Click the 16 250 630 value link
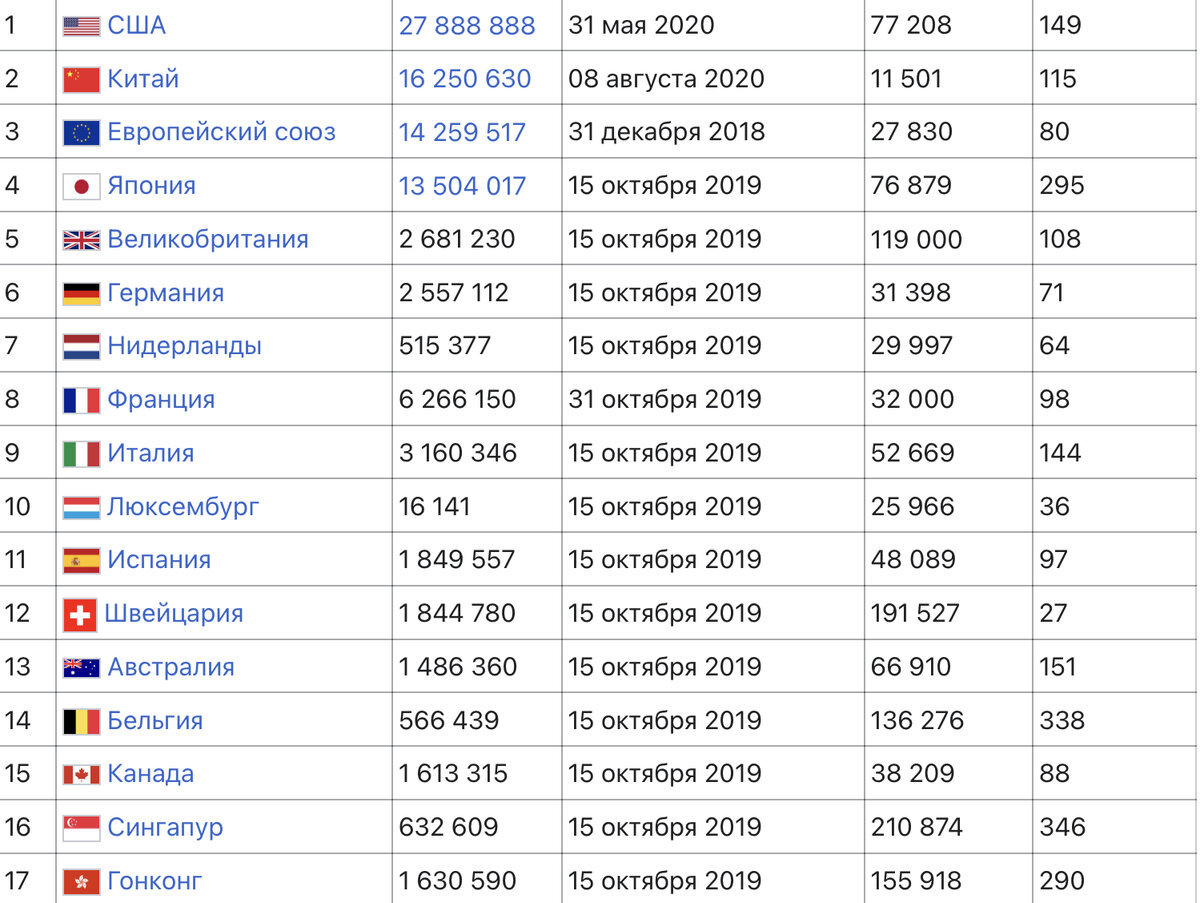Screen dimensions: 1200x903 [x=465, y=79]
